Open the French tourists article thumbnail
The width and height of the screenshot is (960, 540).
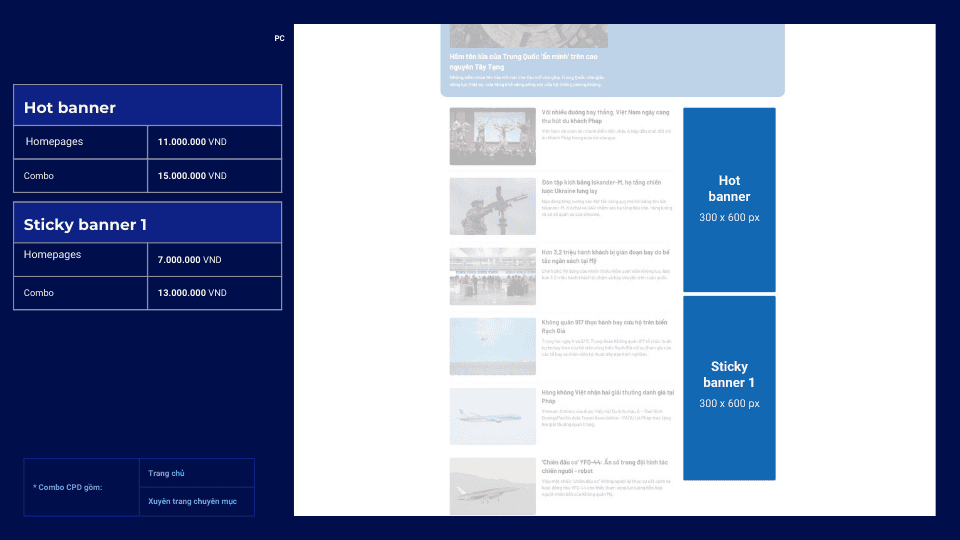(x=492, y=136)
